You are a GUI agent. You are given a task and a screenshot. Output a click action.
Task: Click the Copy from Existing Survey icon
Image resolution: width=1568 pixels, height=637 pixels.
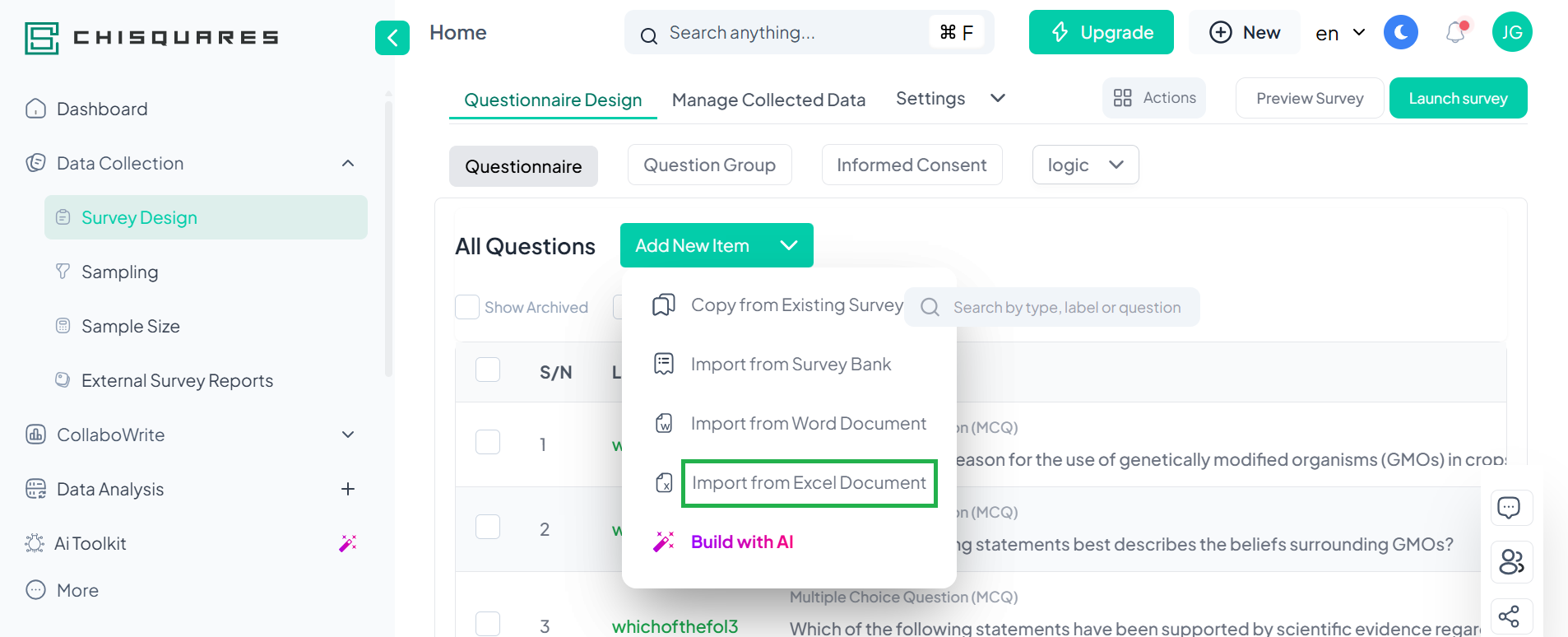(664, 305)
